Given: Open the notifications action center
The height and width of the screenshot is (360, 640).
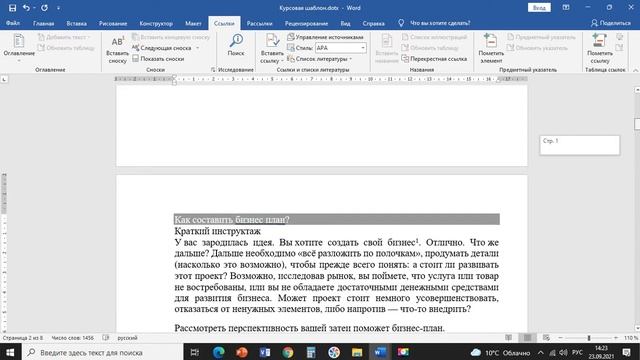Looking at the screenshot, I should coord(627,352).
